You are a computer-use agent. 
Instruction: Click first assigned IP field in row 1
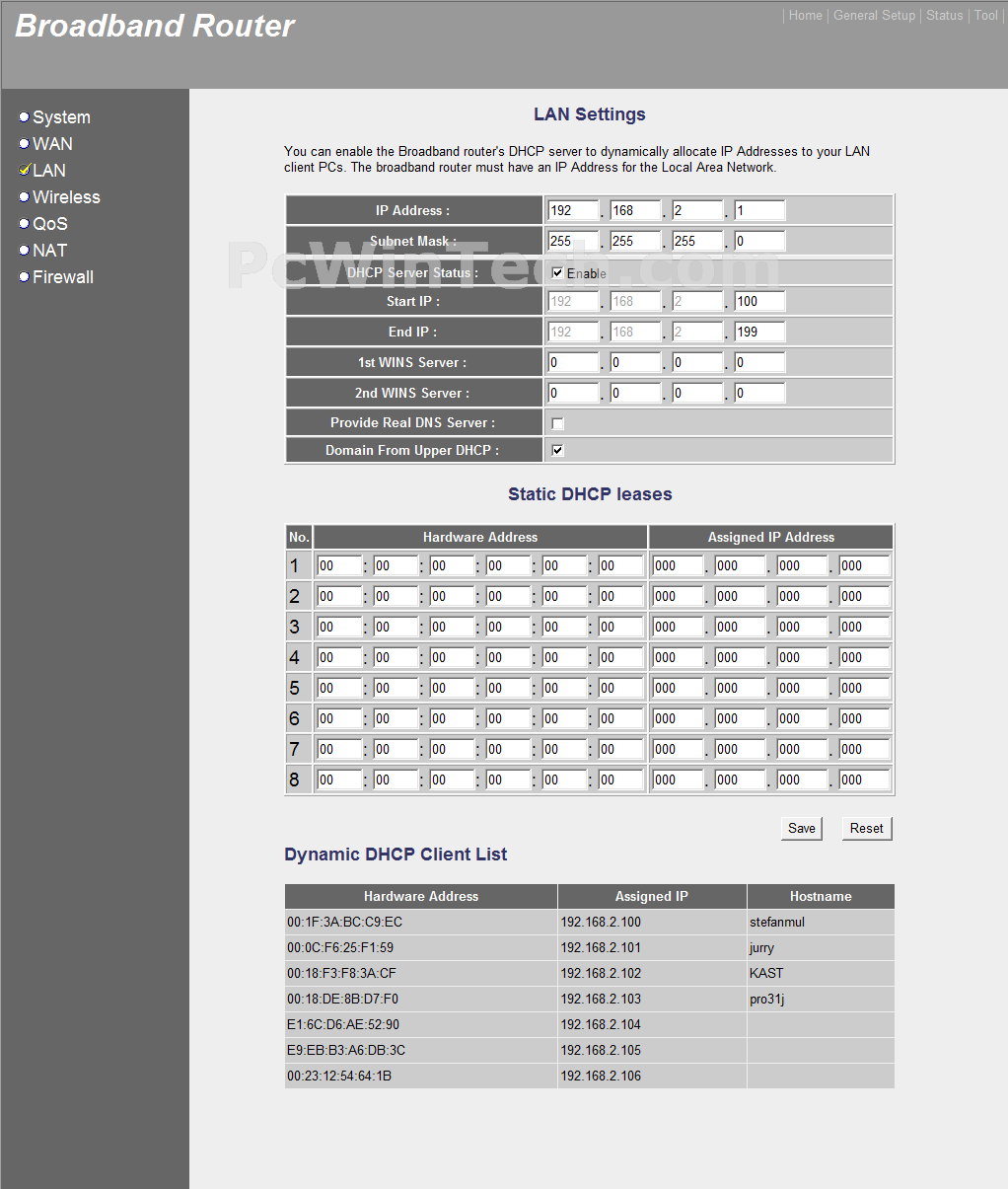click(x=678, y=565)
